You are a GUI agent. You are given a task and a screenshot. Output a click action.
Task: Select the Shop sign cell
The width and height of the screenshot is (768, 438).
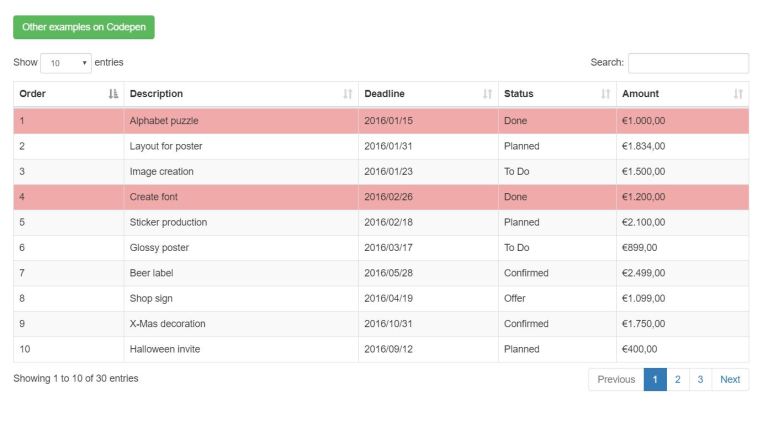(x=241, y=298)
